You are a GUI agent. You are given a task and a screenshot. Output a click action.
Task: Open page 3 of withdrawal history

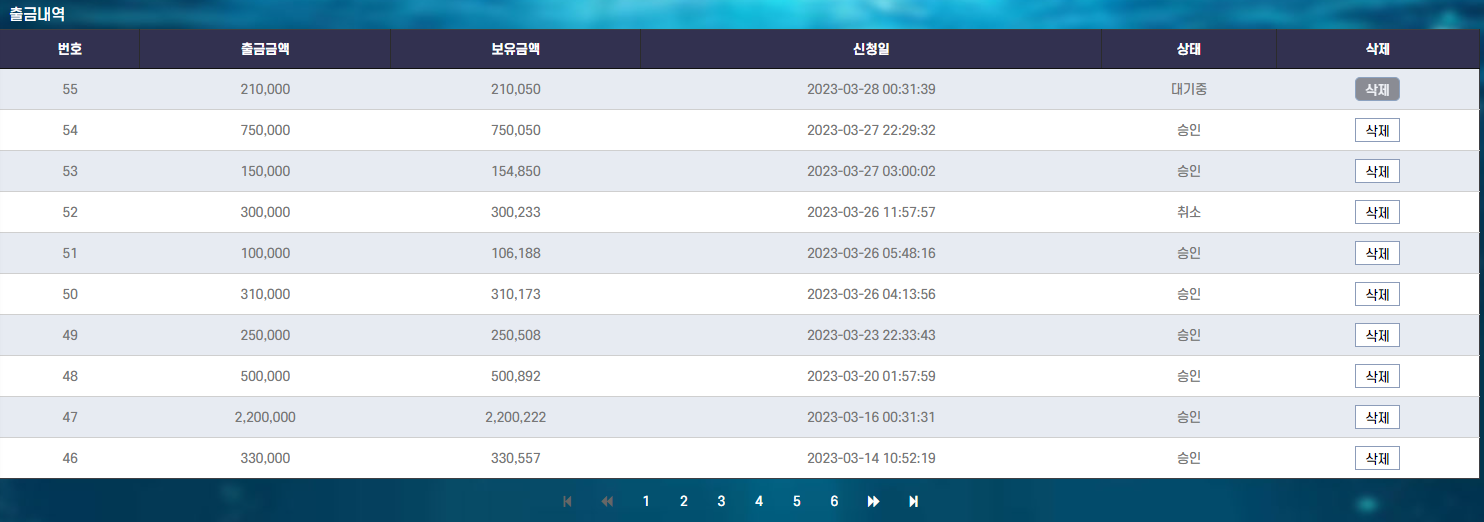click(x=721, y=501)
